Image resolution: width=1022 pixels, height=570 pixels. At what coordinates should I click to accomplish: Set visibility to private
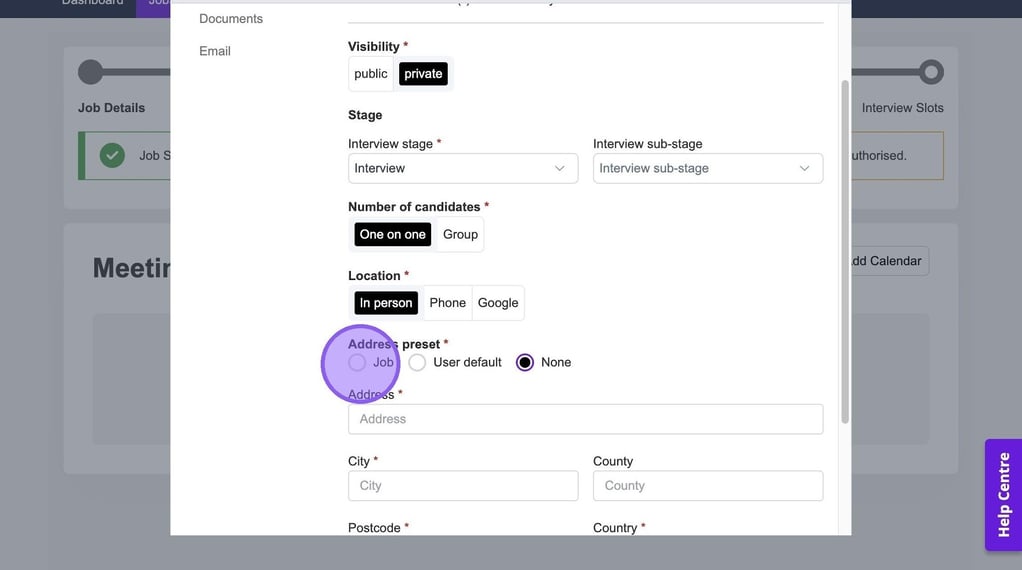423,74
